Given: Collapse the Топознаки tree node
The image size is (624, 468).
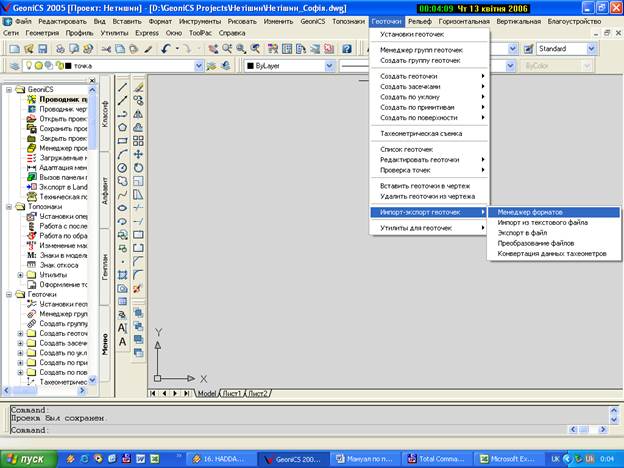Looking at the screenshot, I should point(9,207).
